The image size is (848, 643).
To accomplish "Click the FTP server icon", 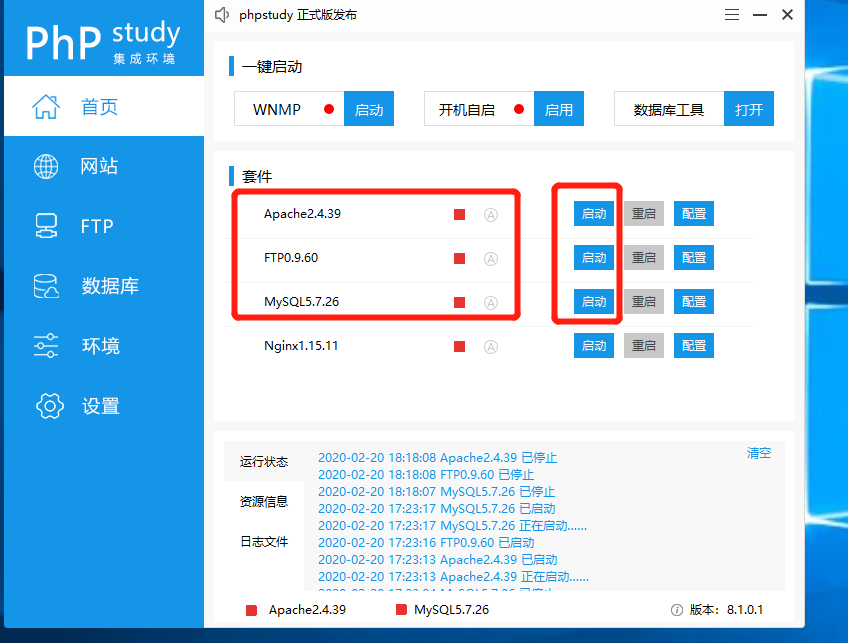I will pos(46,226).
